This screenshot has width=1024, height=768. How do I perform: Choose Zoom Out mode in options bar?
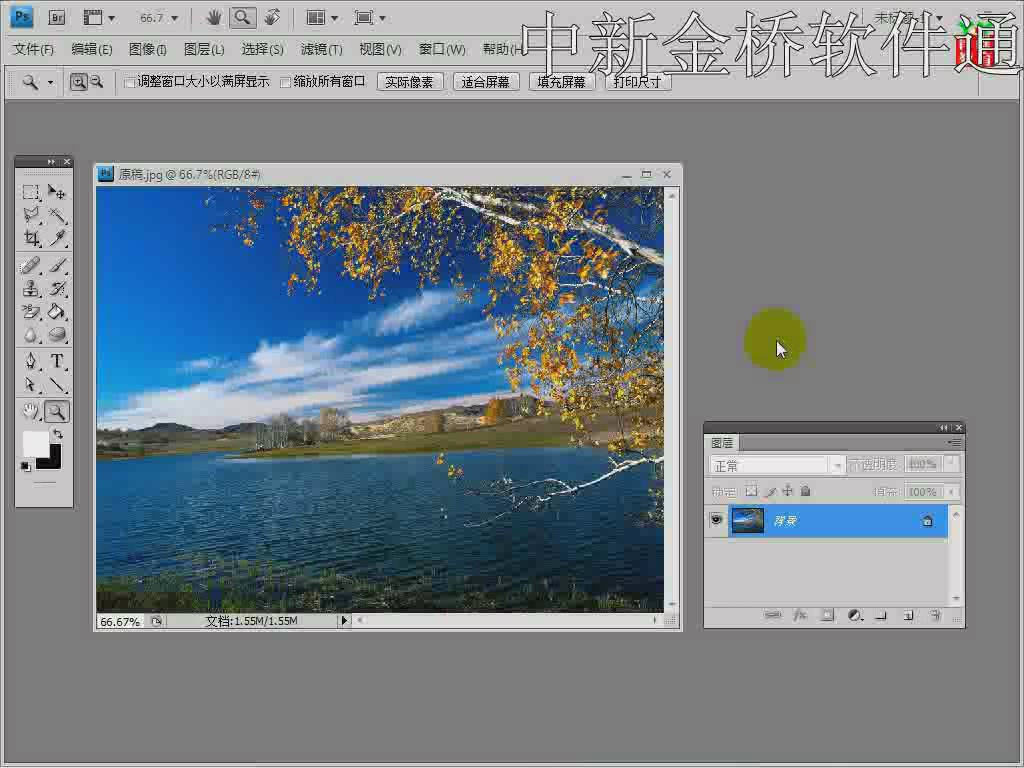pyautogui.click(x=97, y=82)
